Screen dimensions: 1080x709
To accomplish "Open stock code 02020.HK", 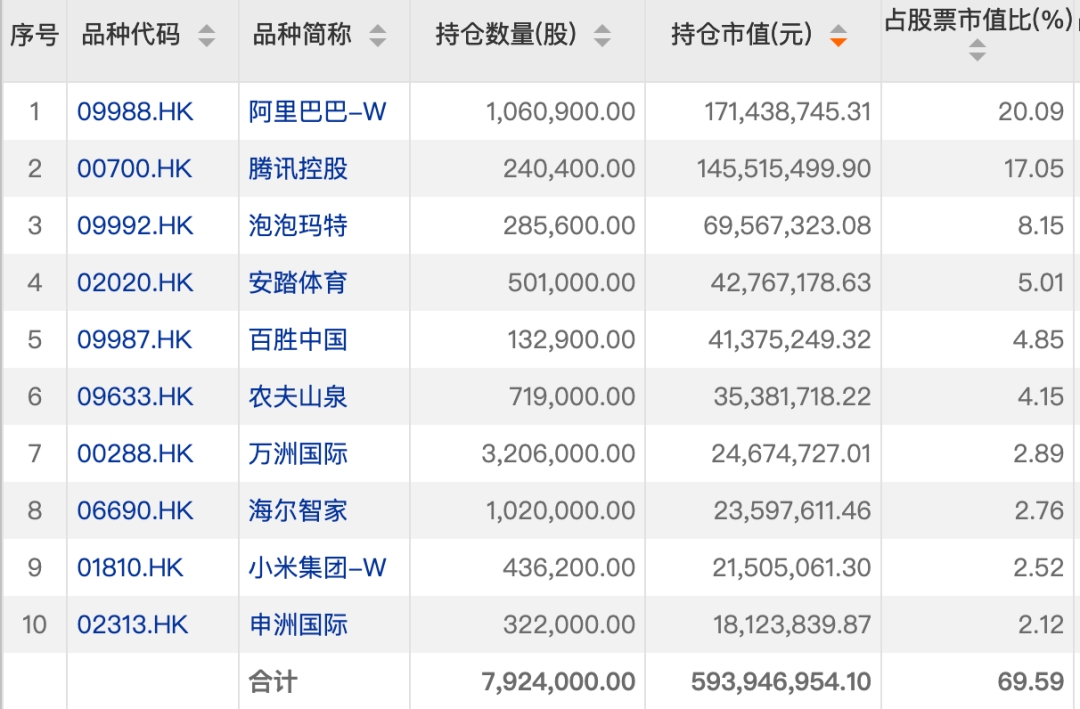I will (135, 283).
